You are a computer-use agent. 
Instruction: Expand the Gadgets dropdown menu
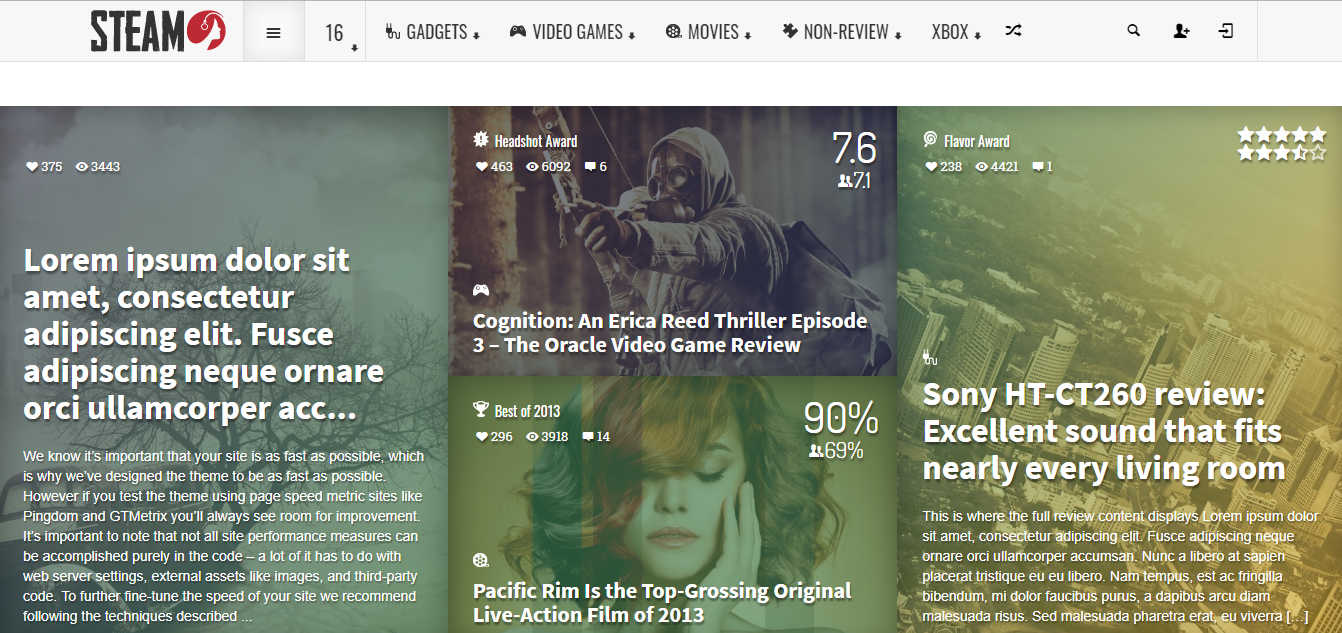(432, 32)
